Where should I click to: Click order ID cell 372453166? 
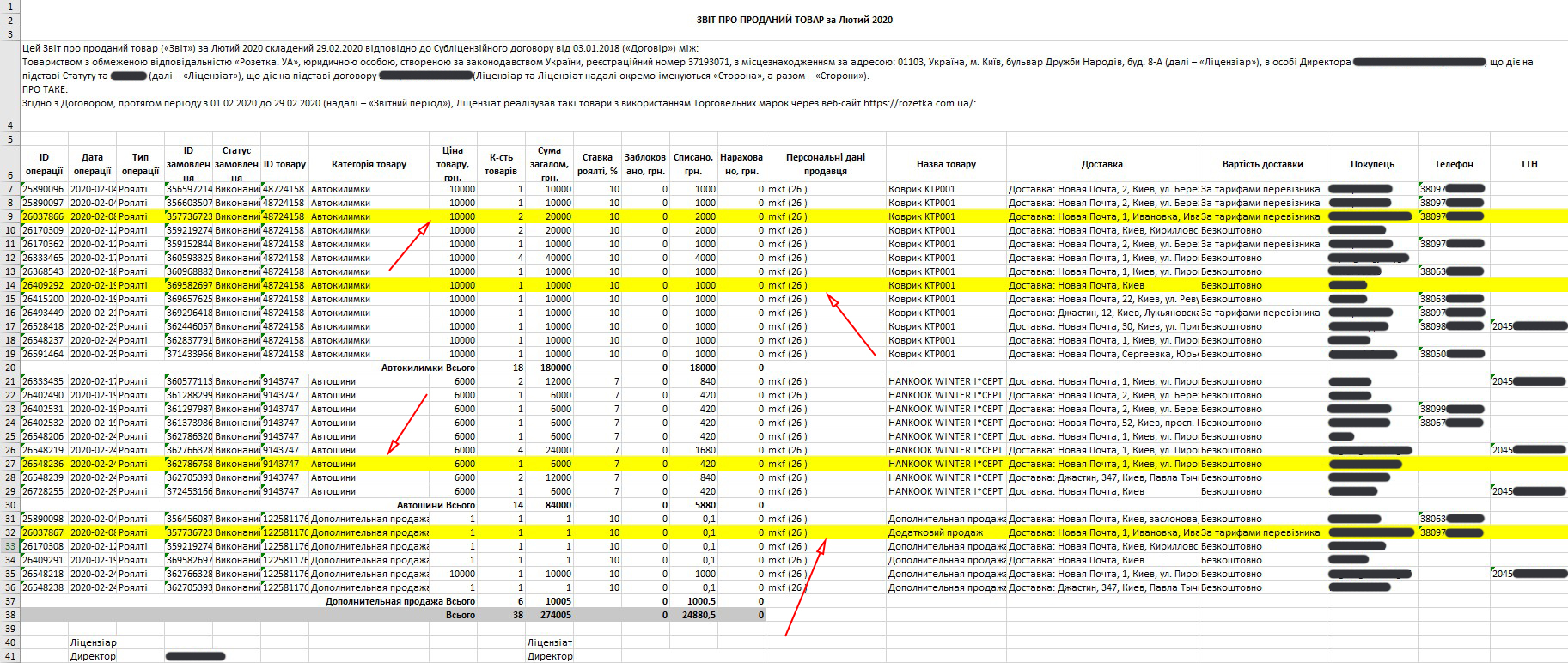coord(188,491)
